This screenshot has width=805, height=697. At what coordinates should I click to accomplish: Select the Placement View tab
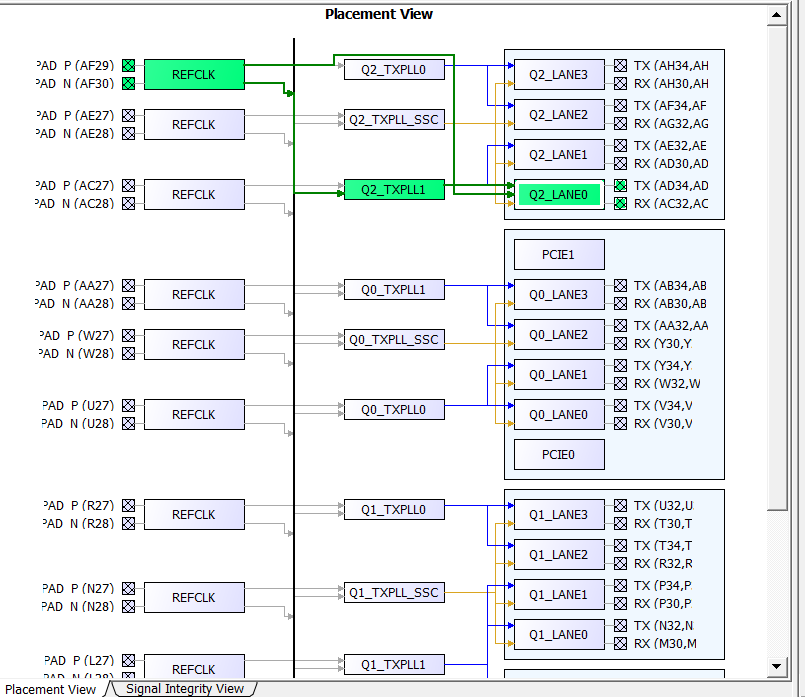point(51,688)
